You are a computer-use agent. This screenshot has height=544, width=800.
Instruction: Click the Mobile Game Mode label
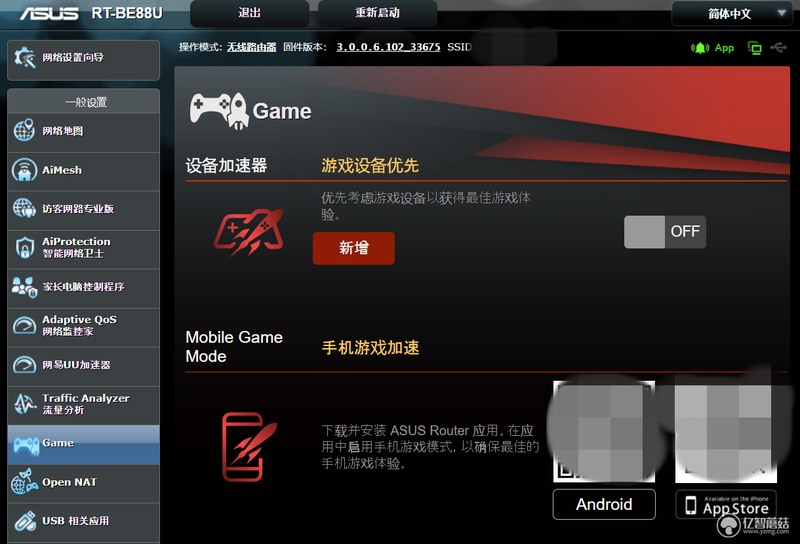point(234,347)
